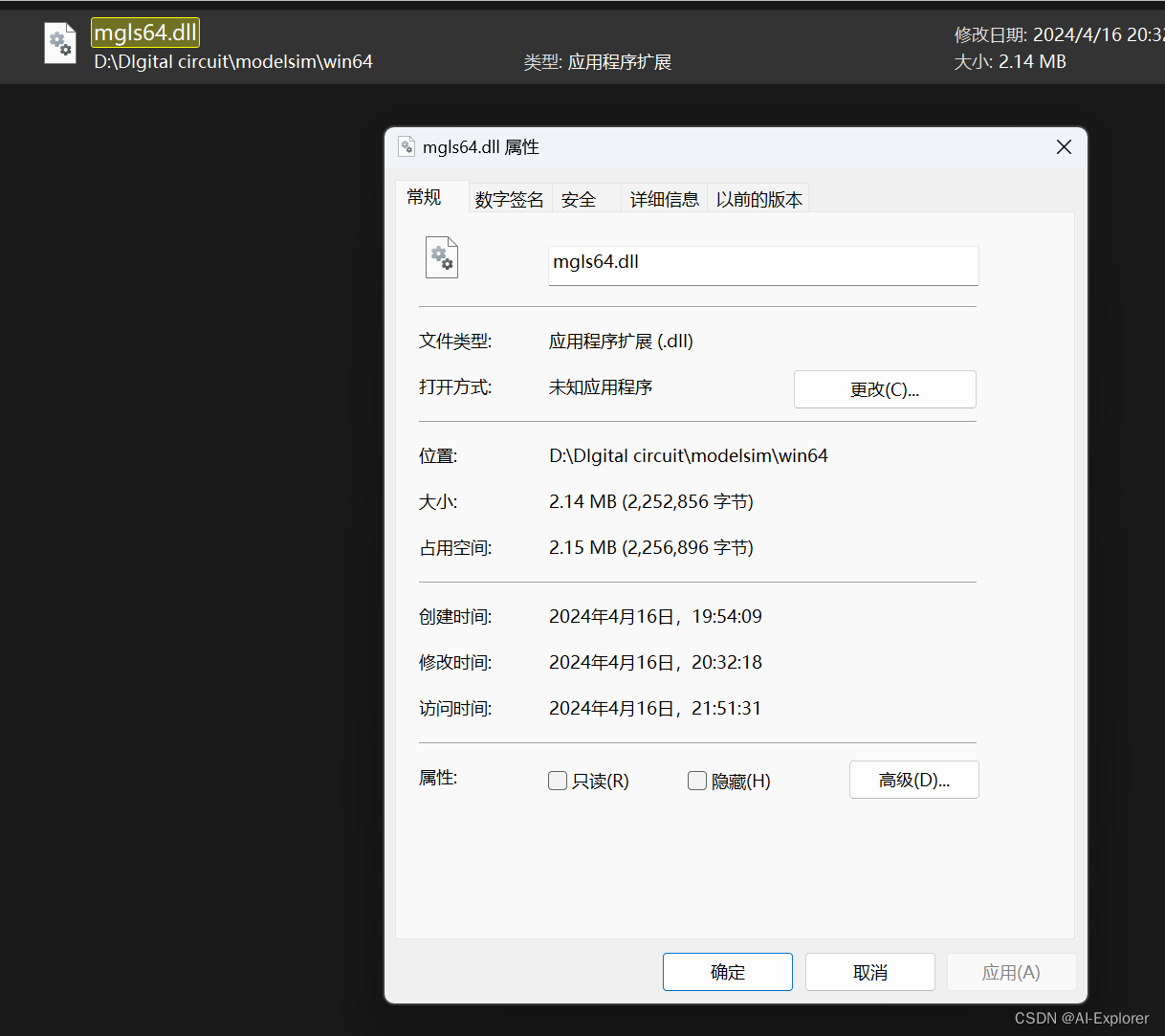Select the highlighted mgls64.dll filename at the top
Viewport: 1165px width, 1036px height.
click(x=144, y=32)
